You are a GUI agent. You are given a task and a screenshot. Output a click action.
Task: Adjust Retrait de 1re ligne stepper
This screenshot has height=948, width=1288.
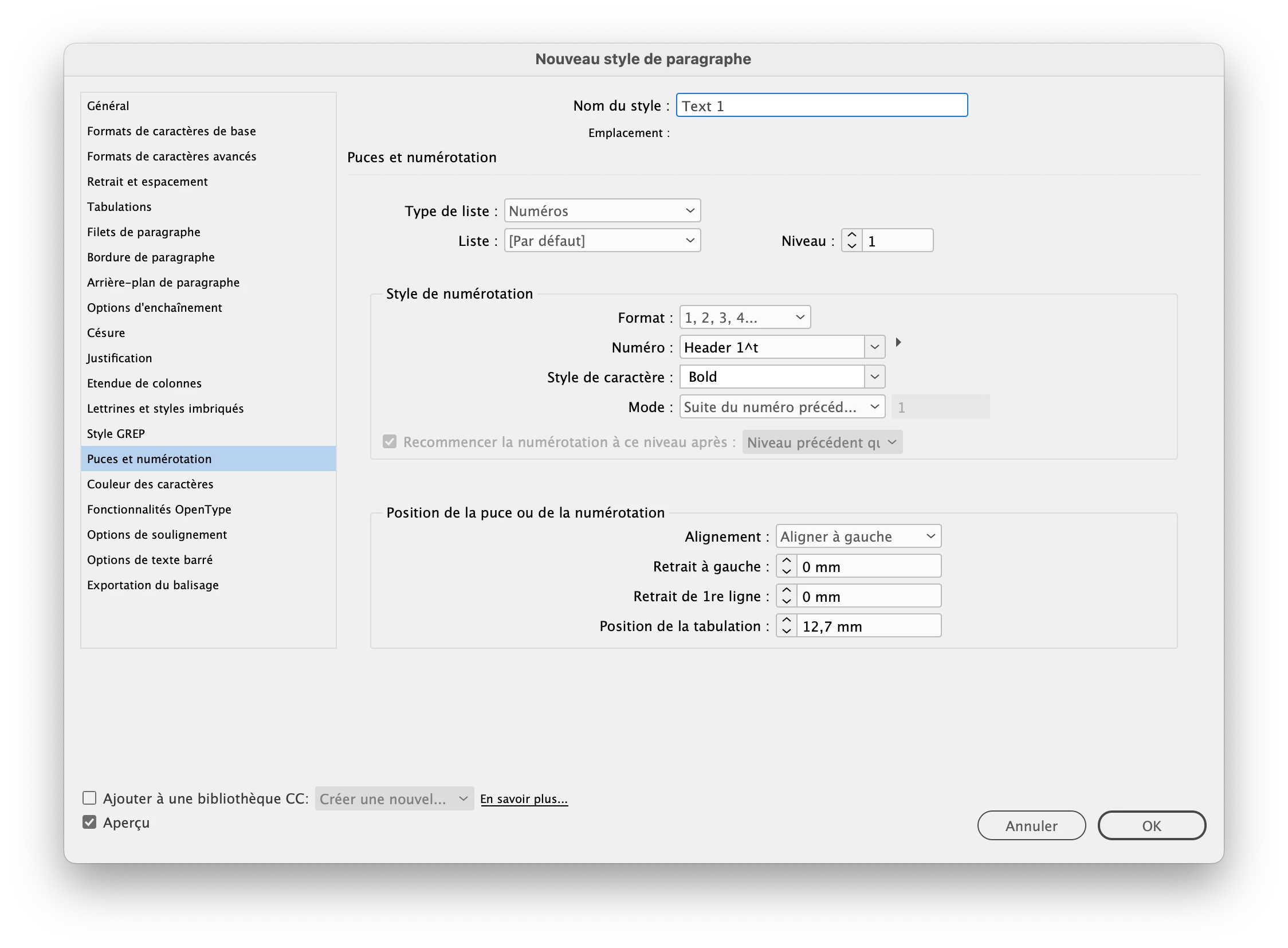click(787, 596)
